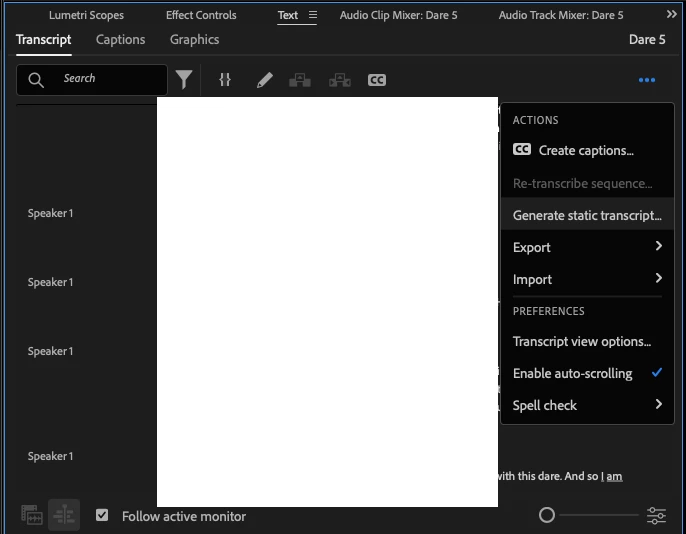Expand the Export submenu

click(x=587, y=247)
